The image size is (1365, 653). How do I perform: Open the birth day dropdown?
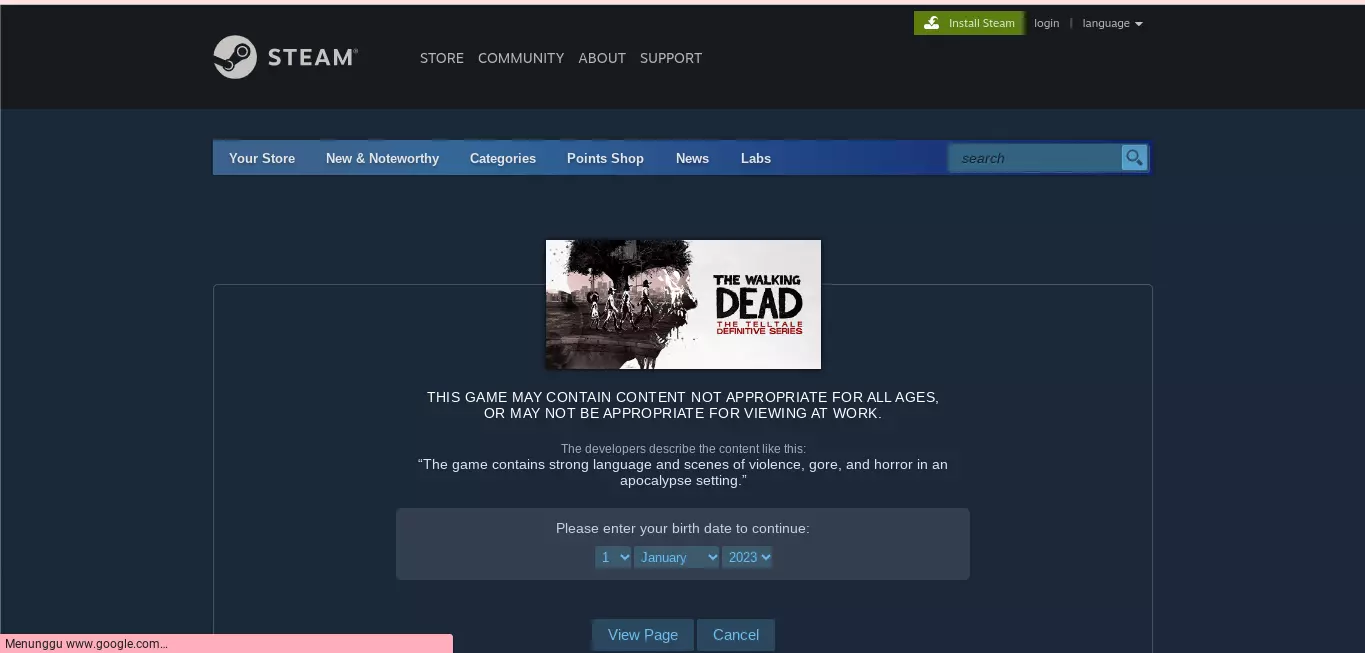click(x=613, y=557)
